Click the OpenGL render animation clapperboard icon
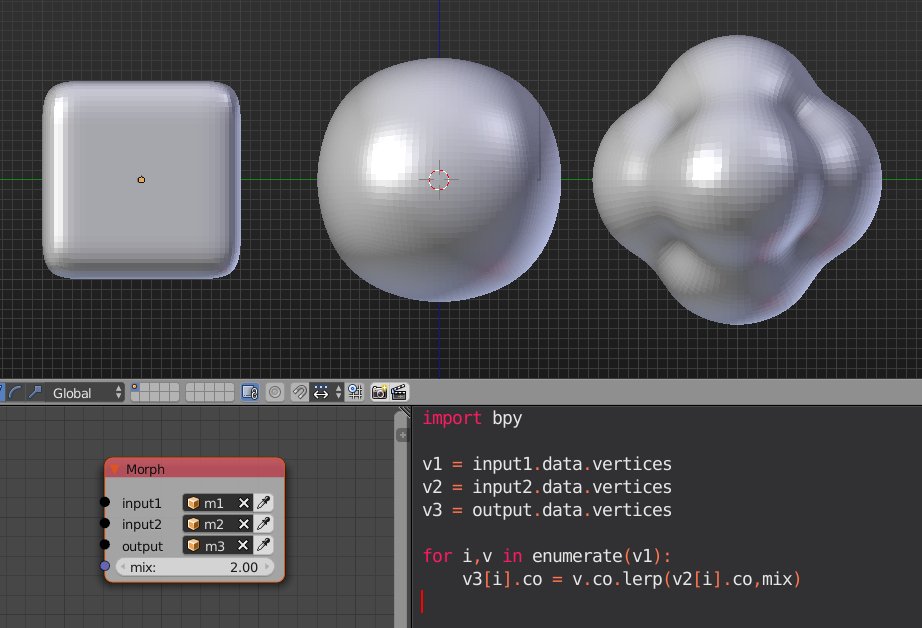 (x=399, y=392)
